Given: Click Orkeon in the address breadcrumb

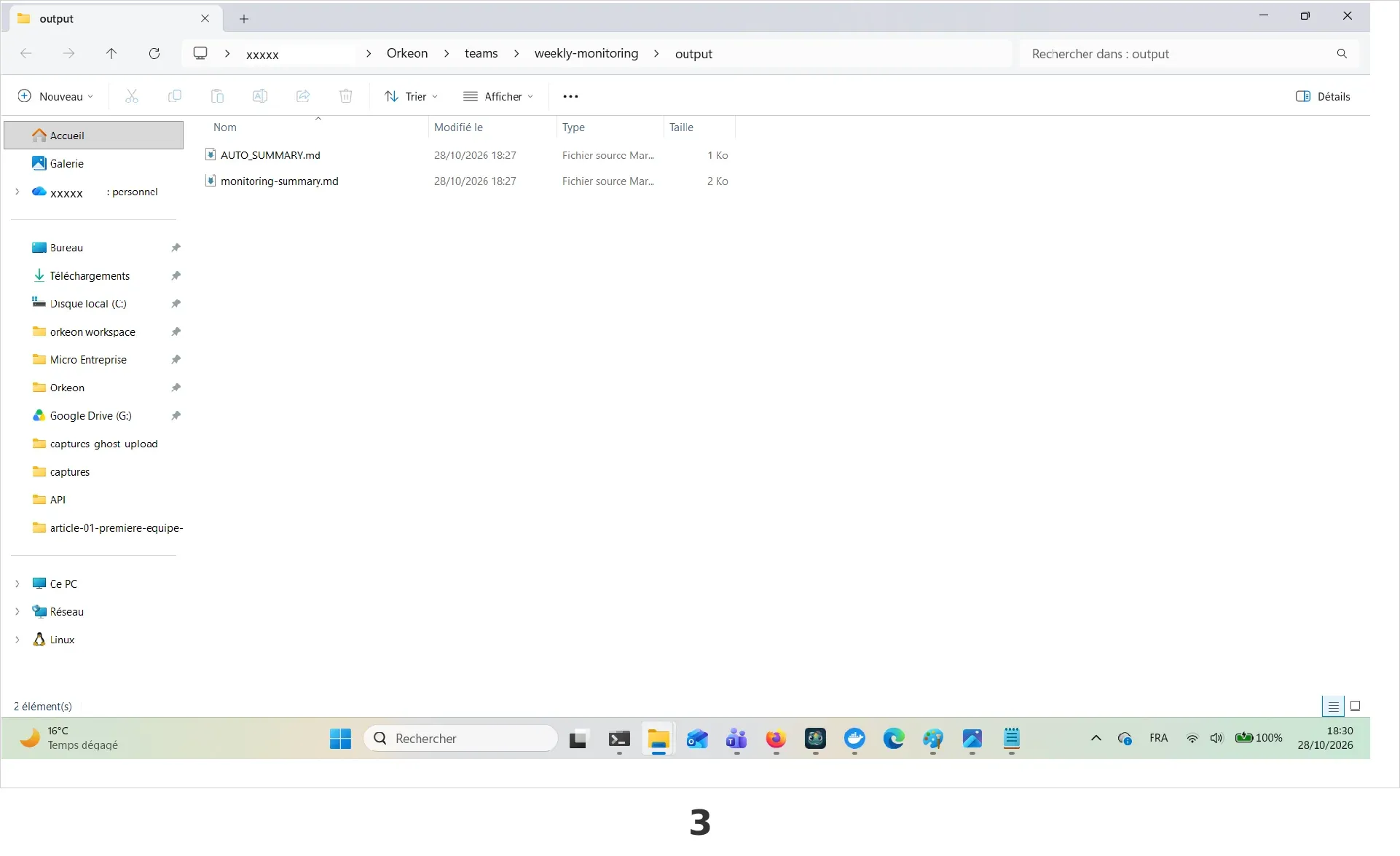Looking at the screenshot, I should point(406,53).
